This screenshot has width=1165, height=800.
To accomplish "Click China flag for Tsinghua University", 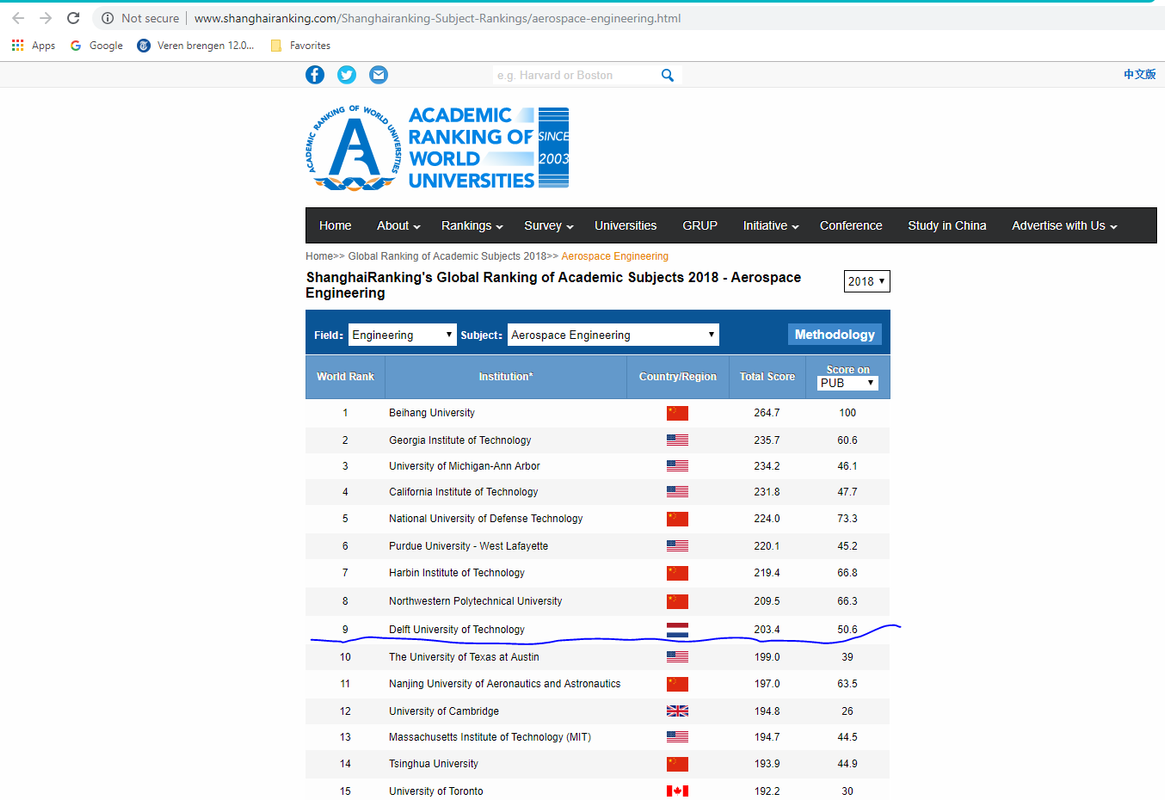I will click(x=677, y=764).
